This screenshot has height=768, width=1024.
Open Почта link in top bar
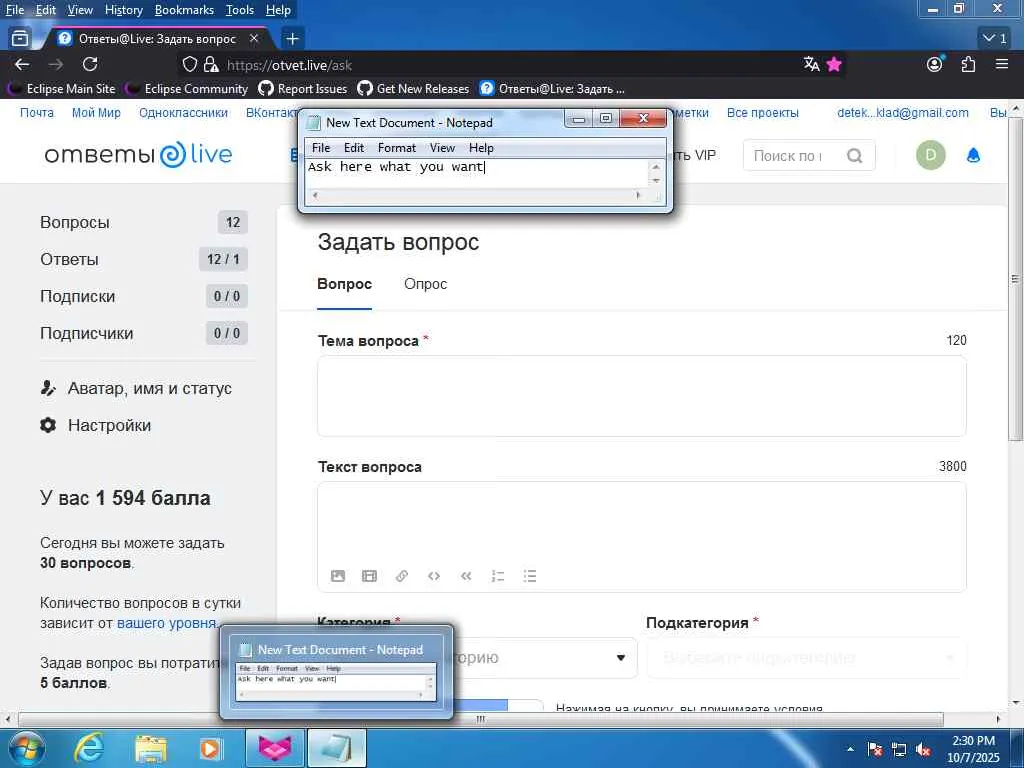click(x=37, y=112)
